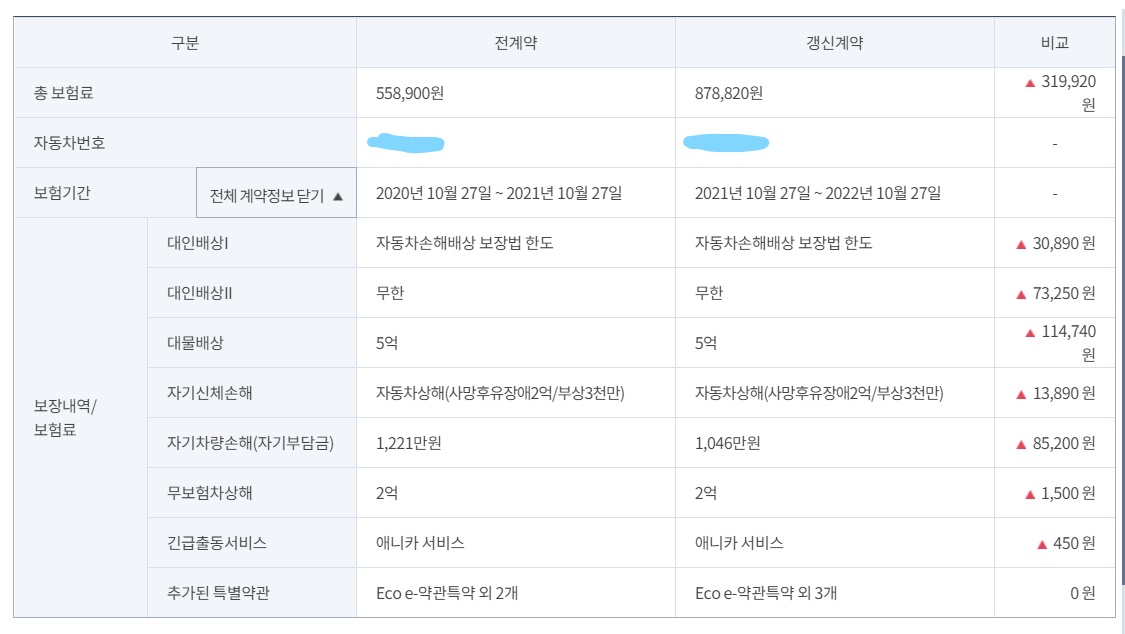This screenshot has height=634, width=1125.
Task: Click red triangle next to 85,200 원
Action: pyautogui.click(x=1022, y=445)
